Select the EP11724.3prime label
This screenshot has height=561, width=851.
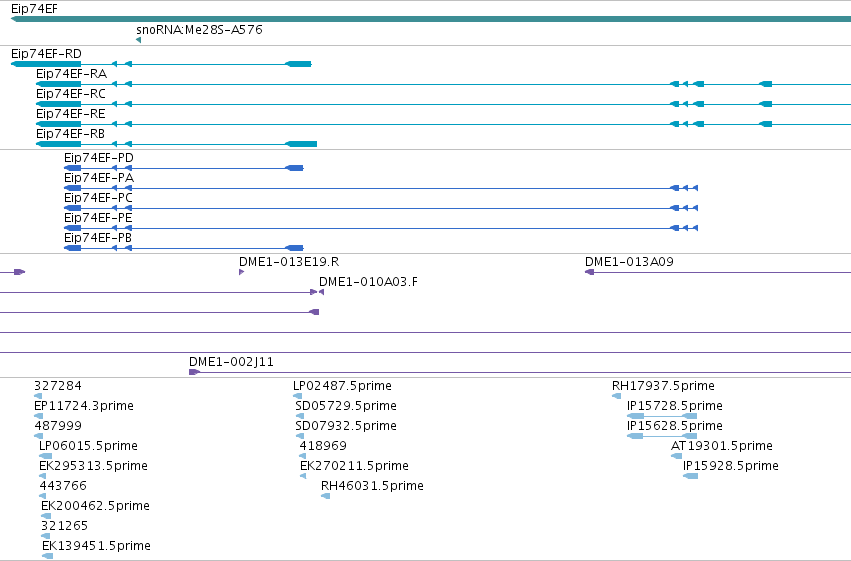[x=84, y=406]
